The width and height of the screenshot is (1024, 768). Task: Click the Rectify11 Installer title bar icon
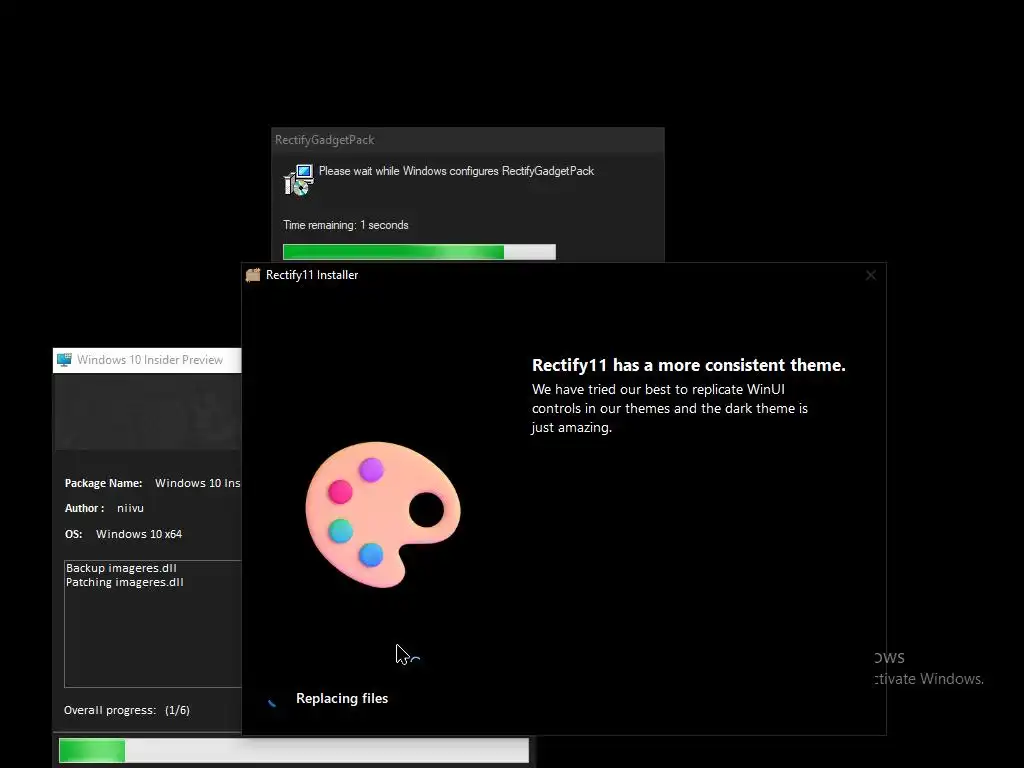tap(253, 275)
